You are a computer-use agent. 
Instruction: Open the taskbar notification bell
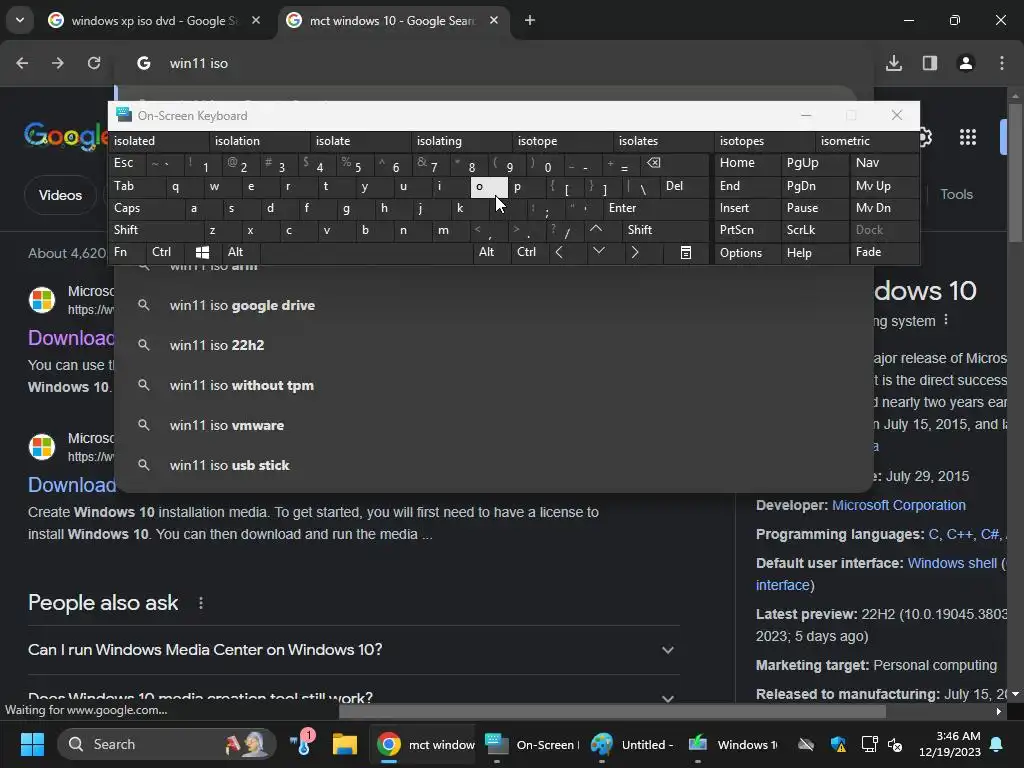[997, 744]
